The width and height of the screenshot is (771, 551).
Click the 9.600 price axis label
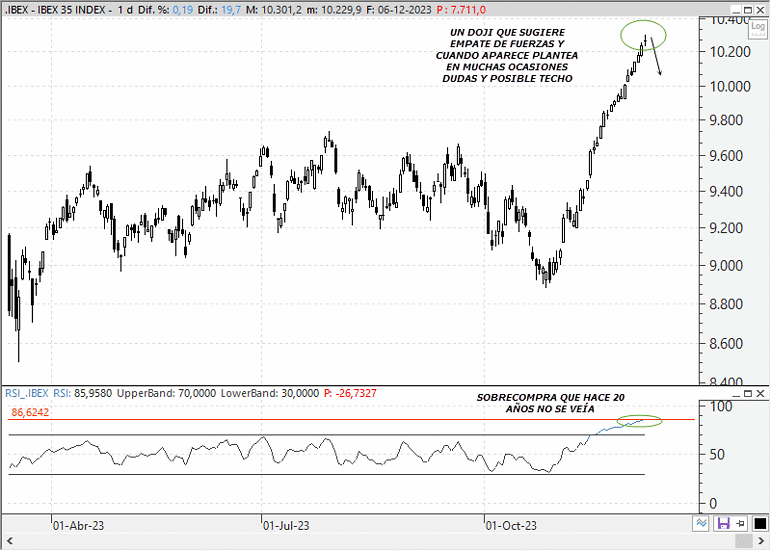click(x=726, y=156)
